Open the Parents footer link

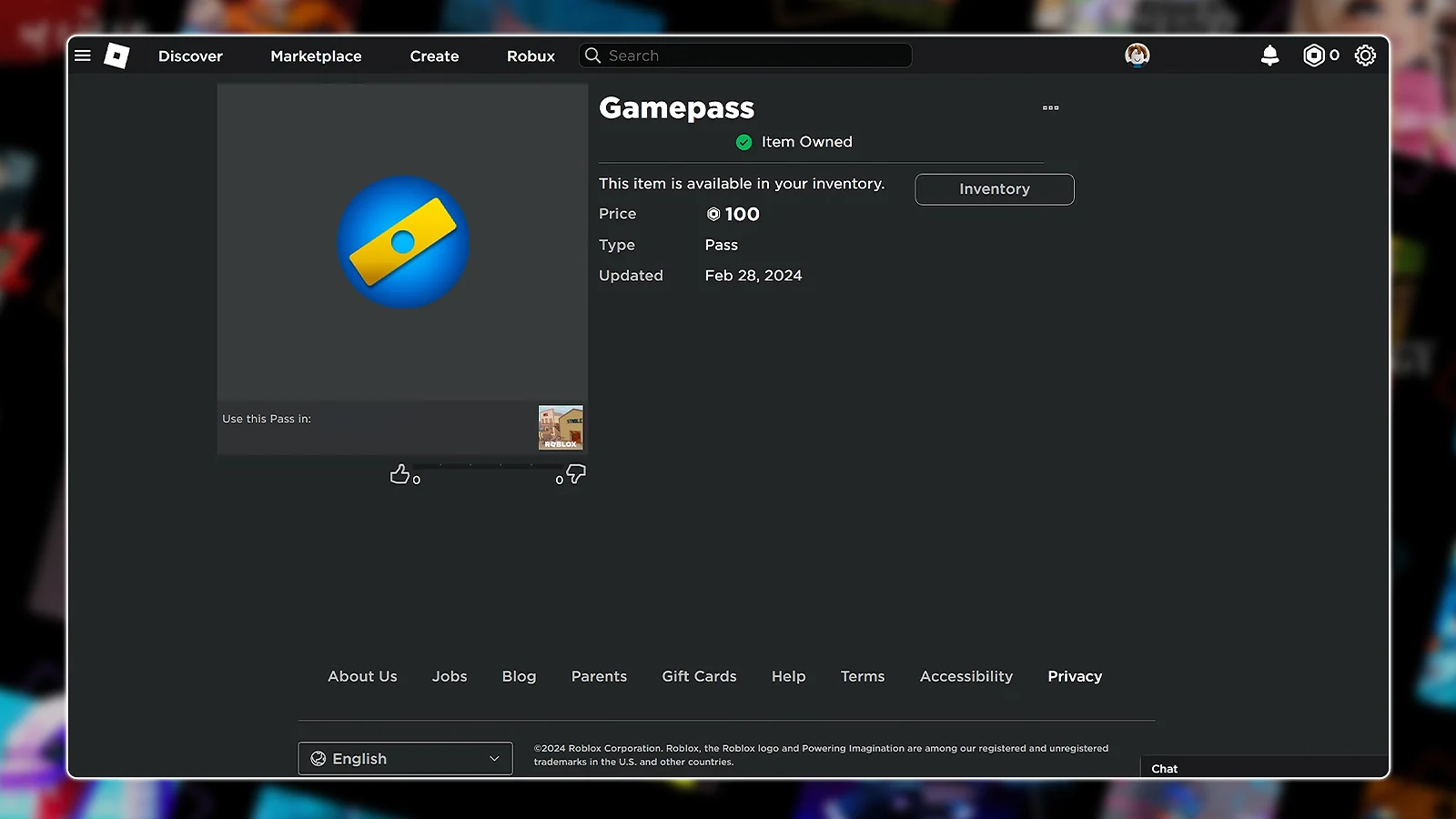[599, 676]
